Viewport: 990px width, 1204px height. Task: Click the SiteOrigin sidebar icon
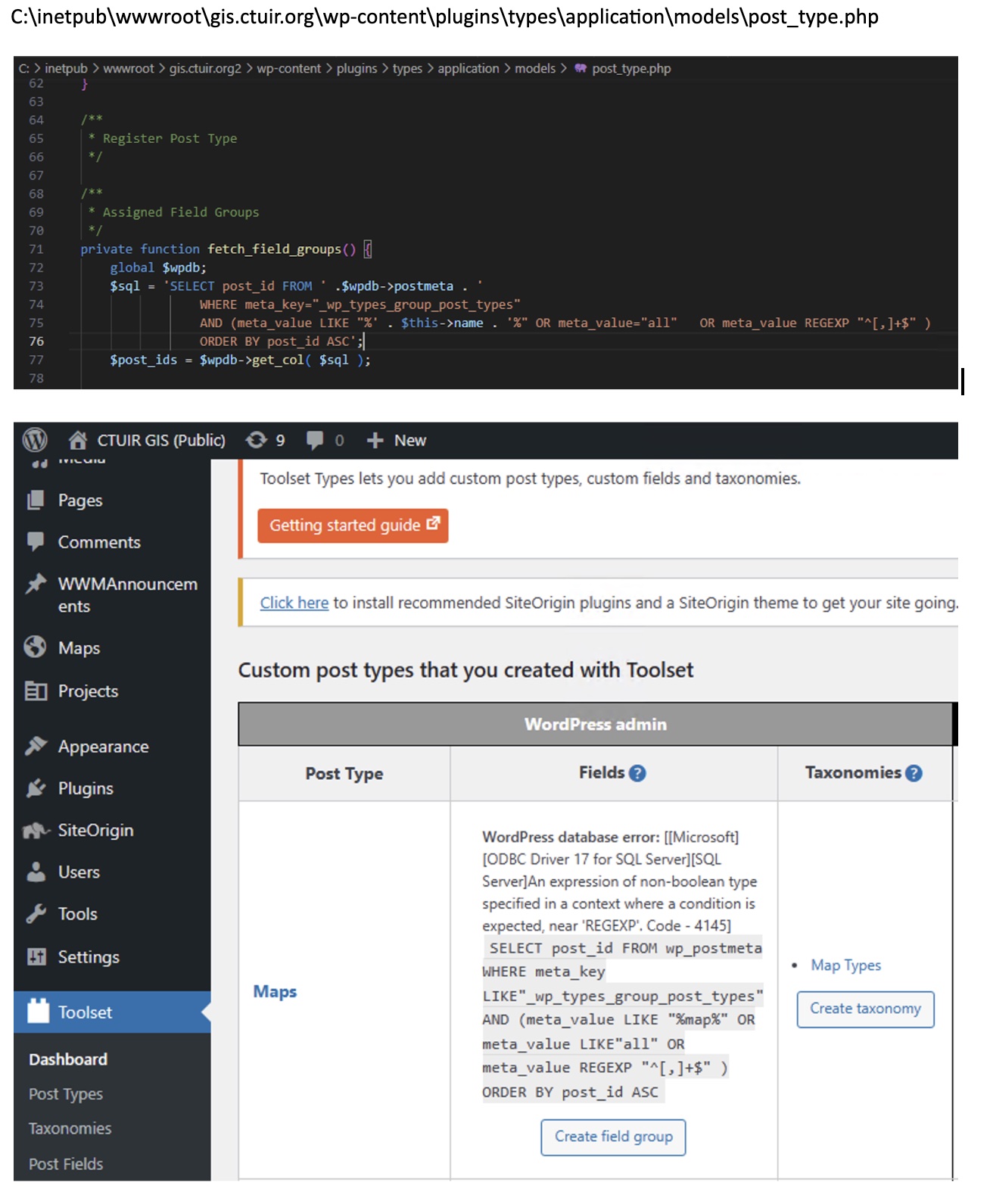coord(36,831)
